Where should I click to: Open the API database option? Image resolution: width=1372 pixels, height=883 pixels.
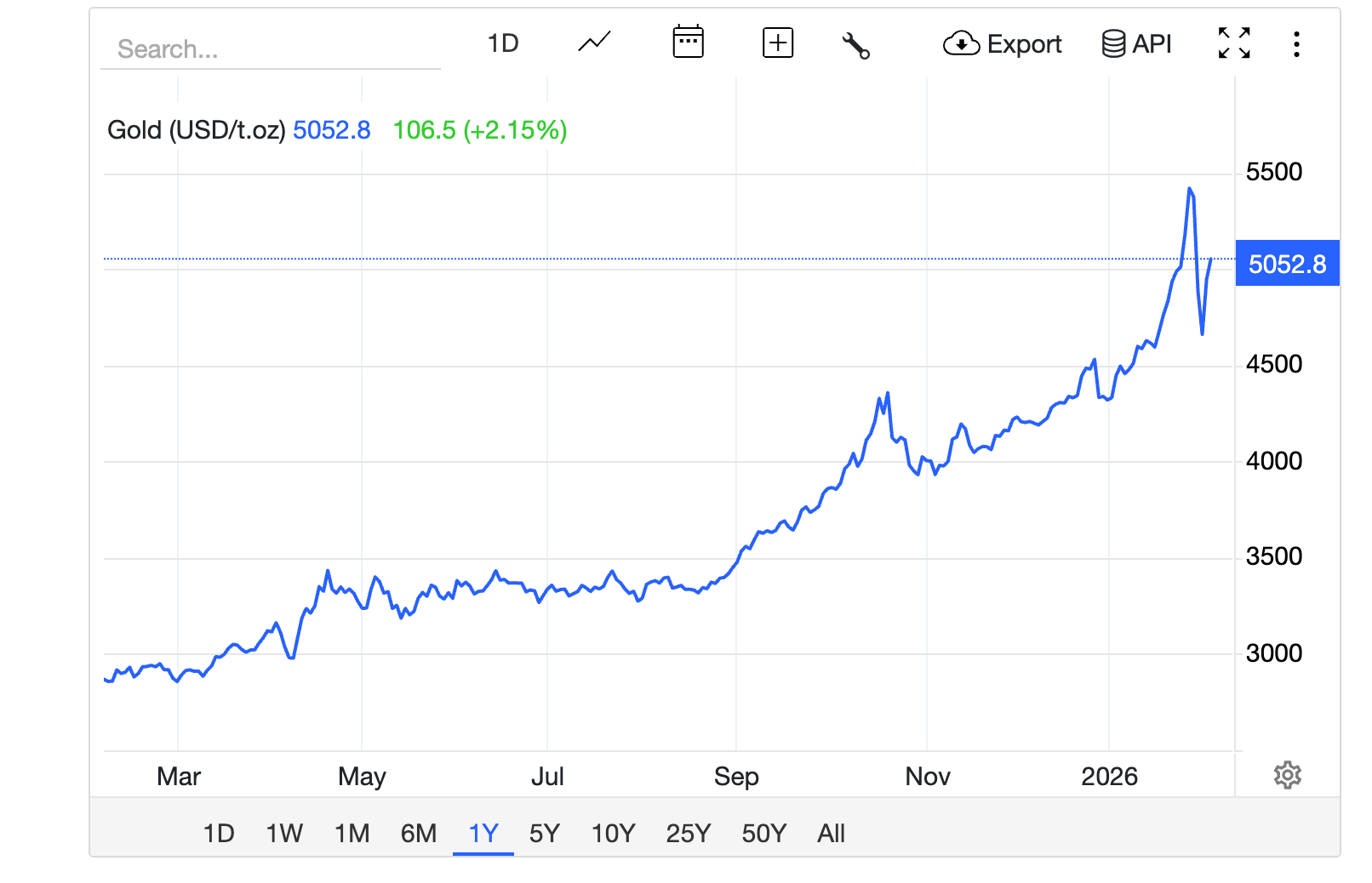1136,43
